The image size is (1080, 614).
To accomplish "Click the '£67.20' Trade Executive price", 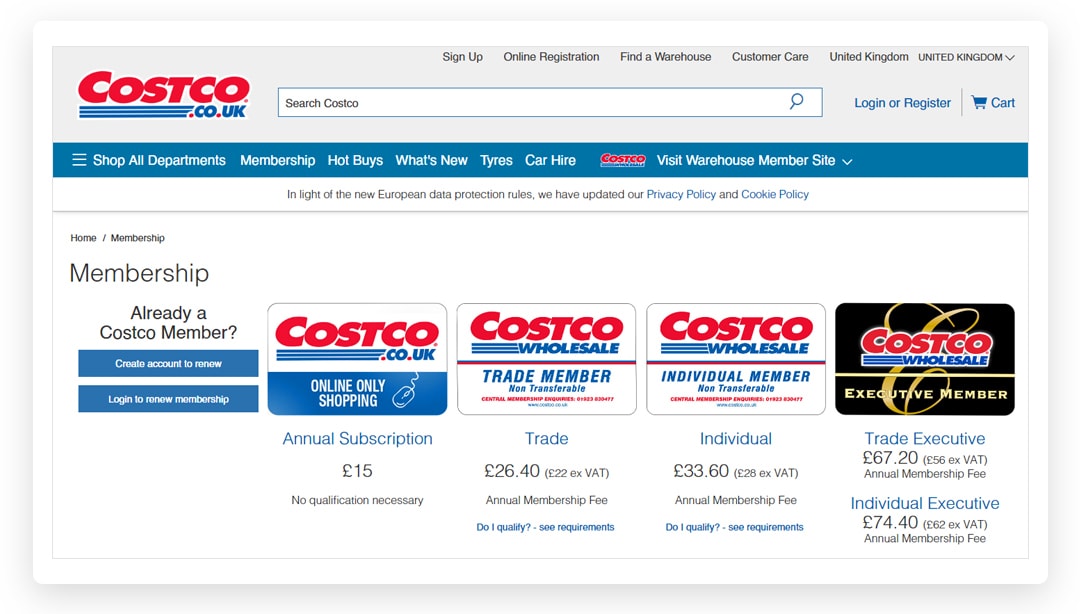I will tap(890, 458).
